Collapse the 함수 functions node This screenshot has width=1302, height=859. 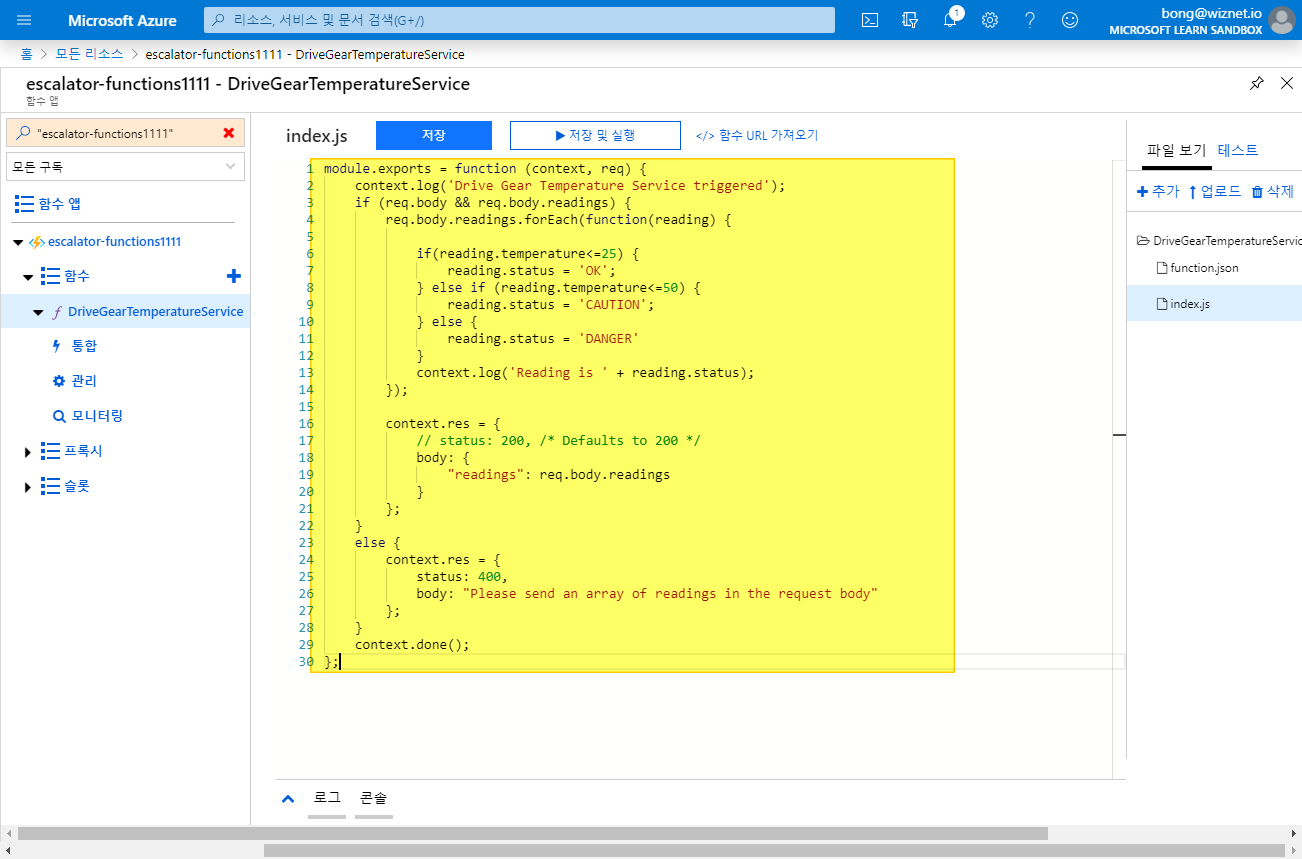point(28,276)
